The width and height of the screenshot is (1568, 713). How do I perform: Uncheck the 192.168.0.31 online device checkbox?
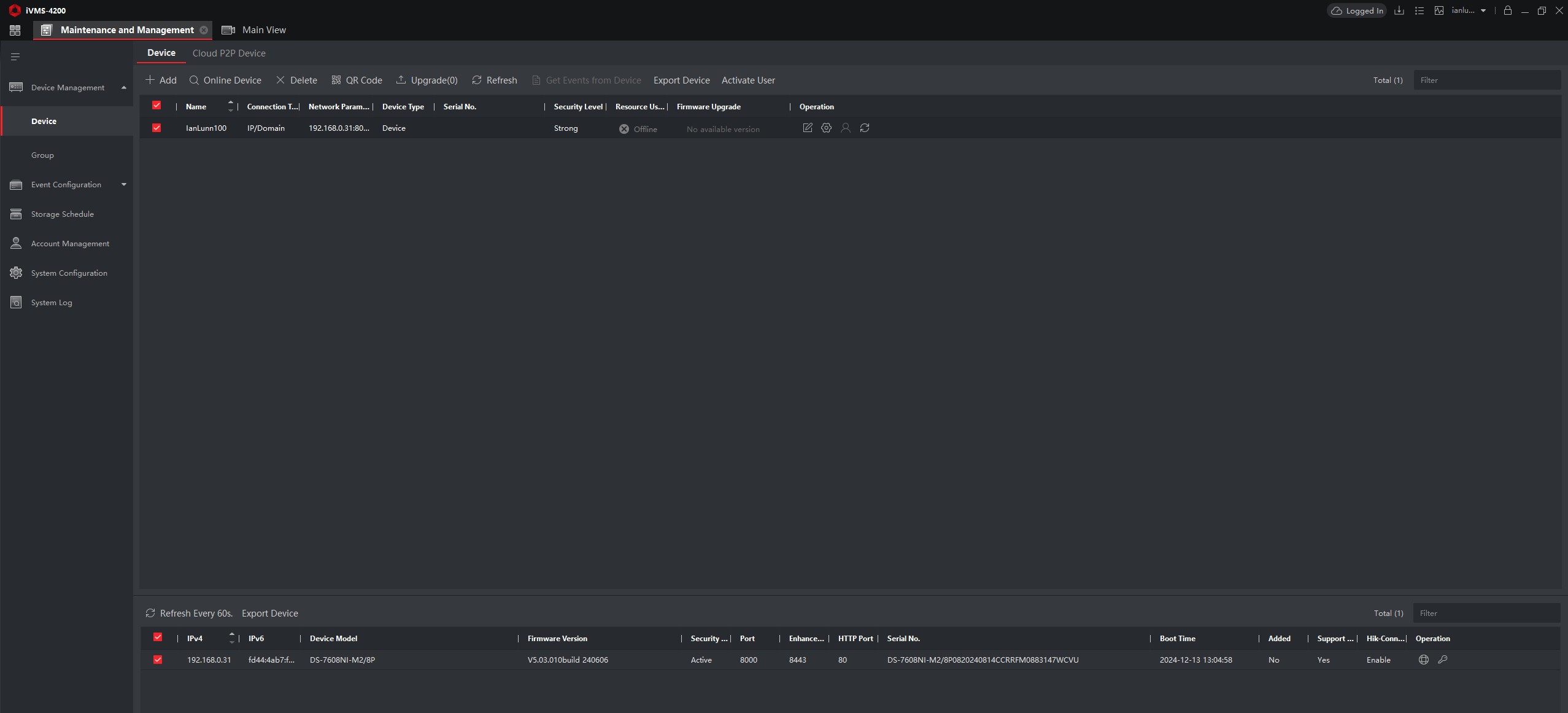click(x=158, y=660)
